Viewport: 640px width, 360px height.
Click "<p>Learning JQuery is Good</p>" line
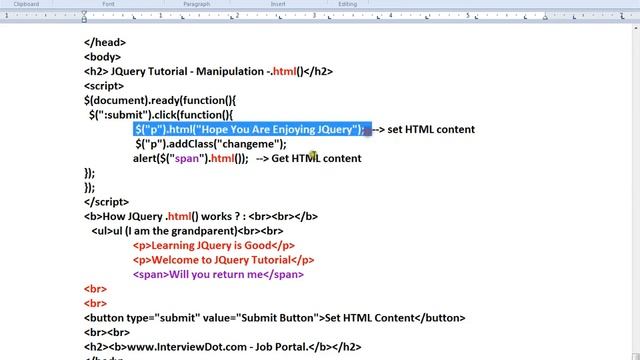click(x=214, y=246)
